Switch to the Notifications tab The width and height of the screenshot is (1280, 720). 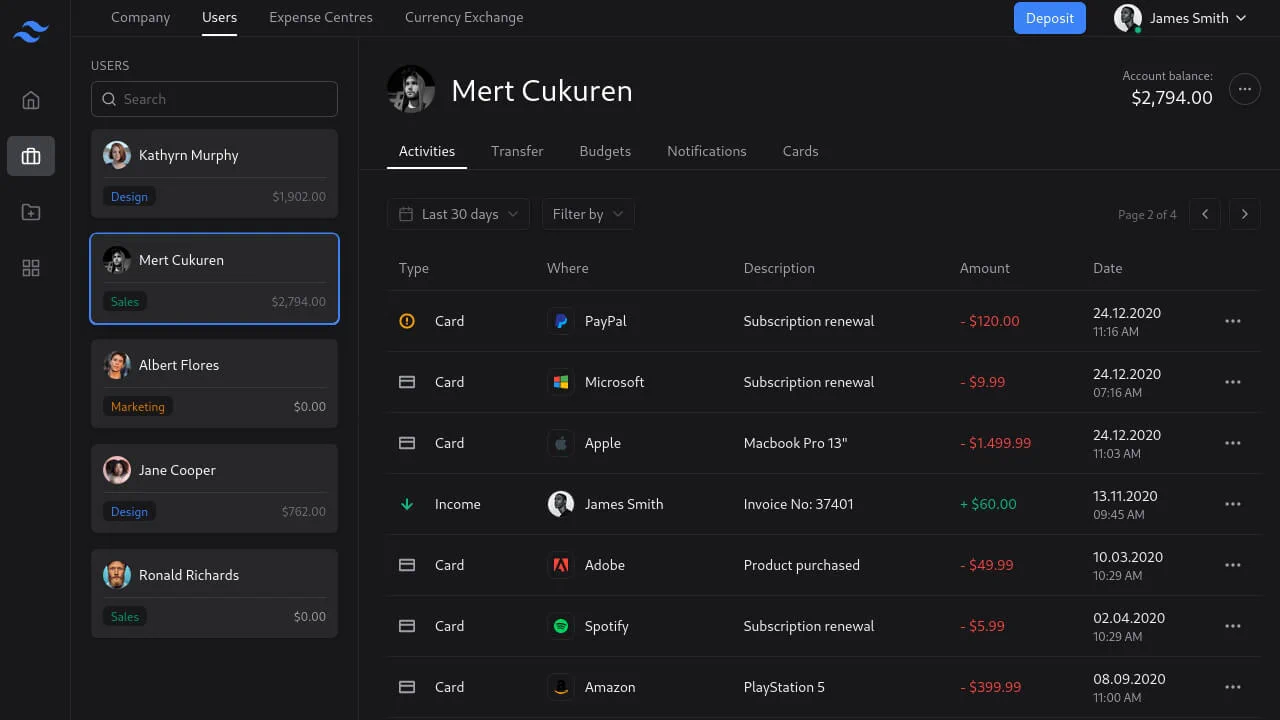(x=707, y=151)
